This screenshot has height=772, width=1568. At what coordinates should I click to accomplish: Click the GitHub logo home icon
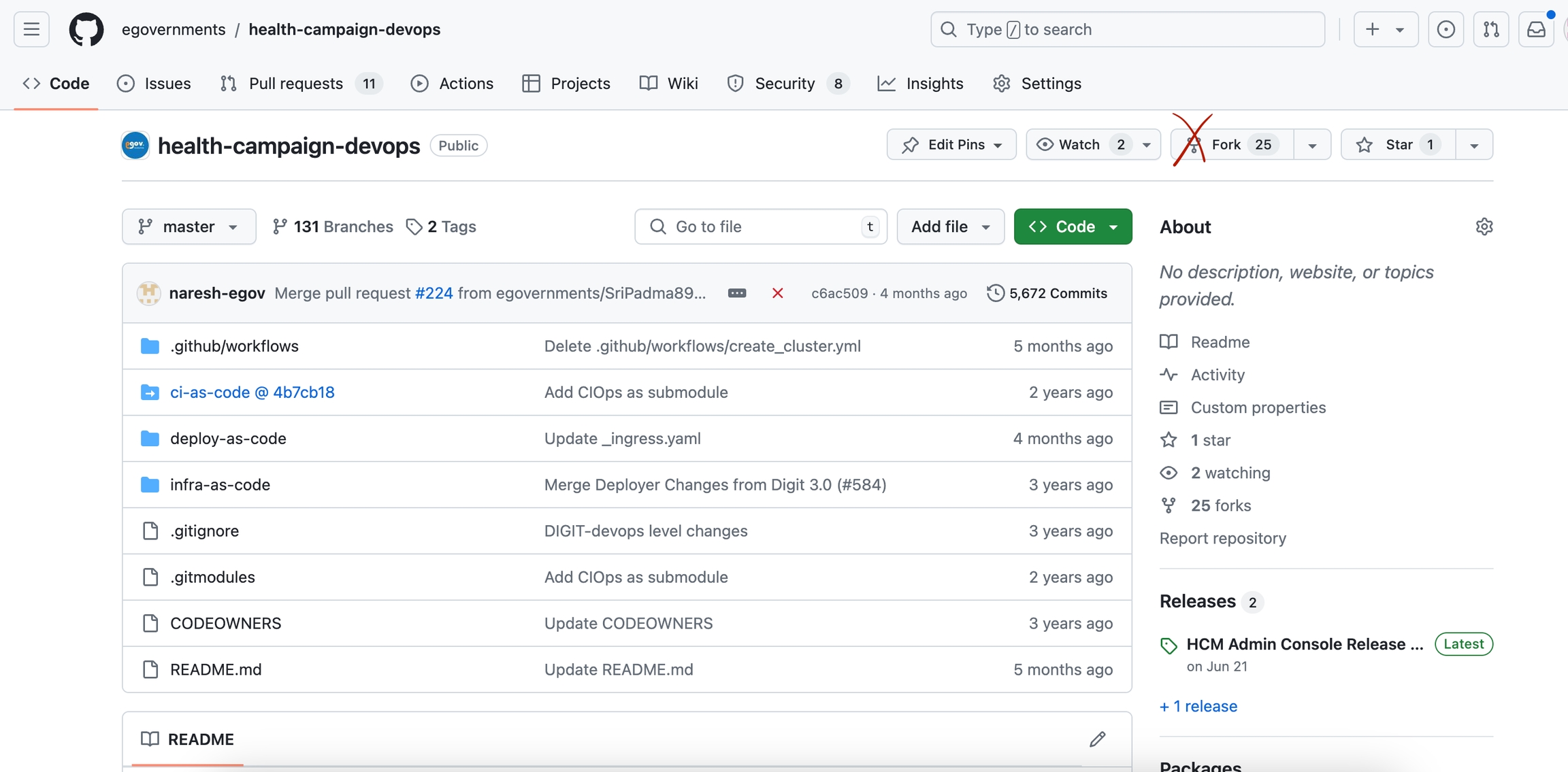coord(86,29)
